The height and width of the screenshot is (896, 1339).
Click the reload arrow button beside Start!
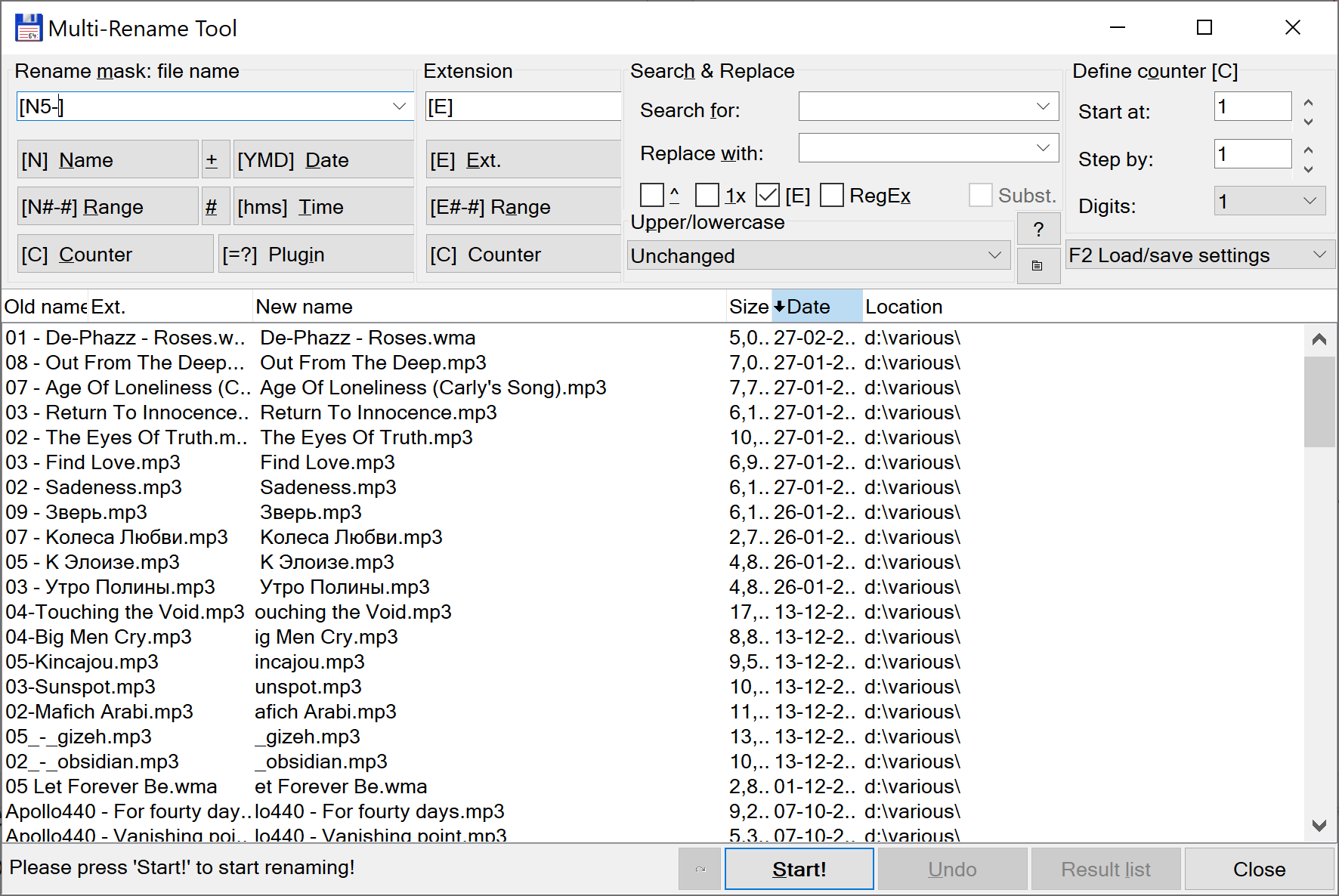[x=700, y=869]
